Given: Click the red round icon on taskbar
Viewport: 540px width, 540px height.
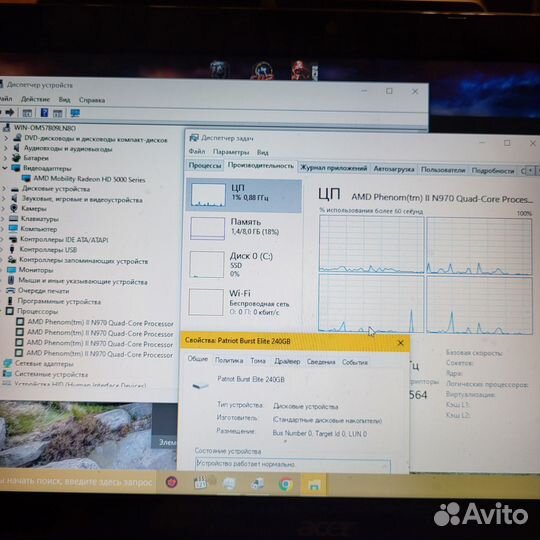Looking at the screenshot, I should (172, 482).
